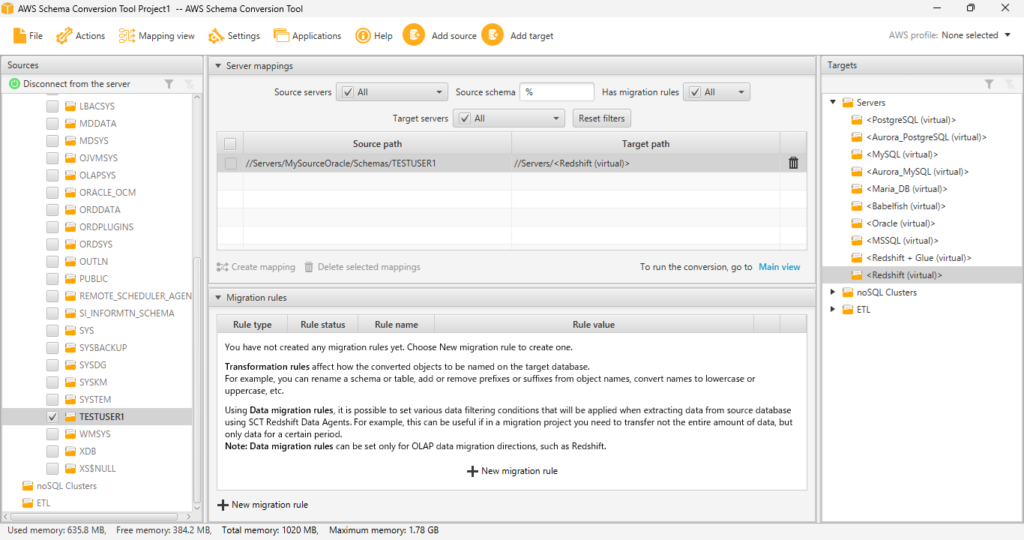The width and height of the screenshot is (1024, 540).
Task: Open the Source servers dropdown
Action: click(x=391, y=92)
